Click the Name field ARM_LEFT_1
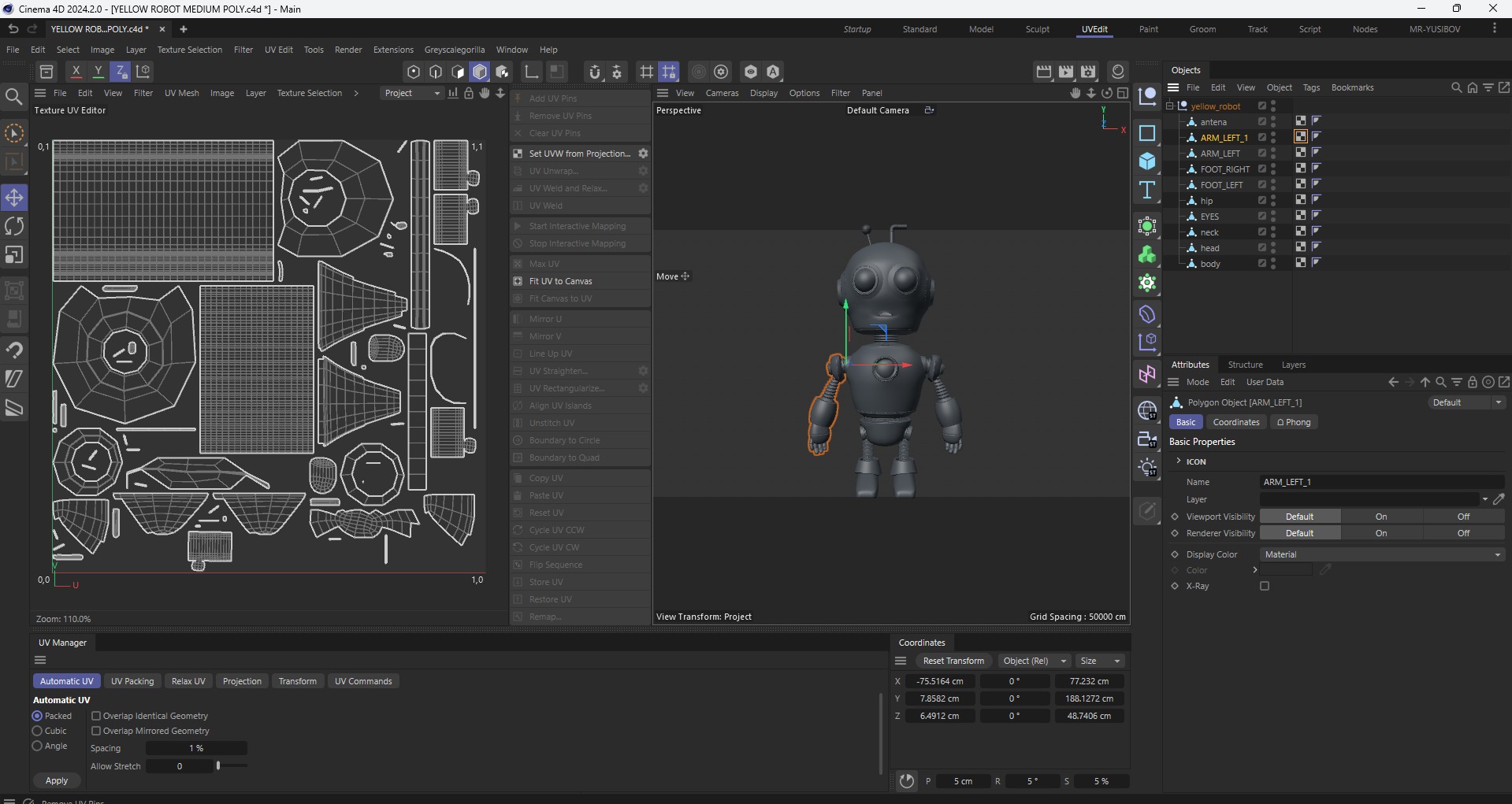1512x804 pixels. [1382, 482]
